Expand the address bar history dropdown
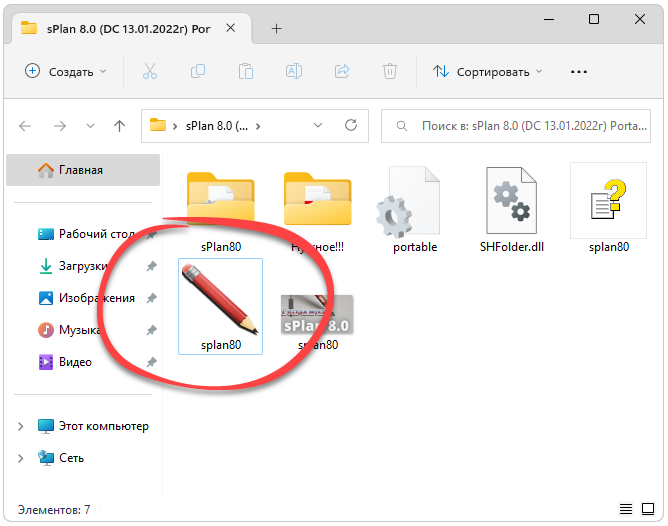The width and height of the screenshot is (668, 526). coord(318,126)
